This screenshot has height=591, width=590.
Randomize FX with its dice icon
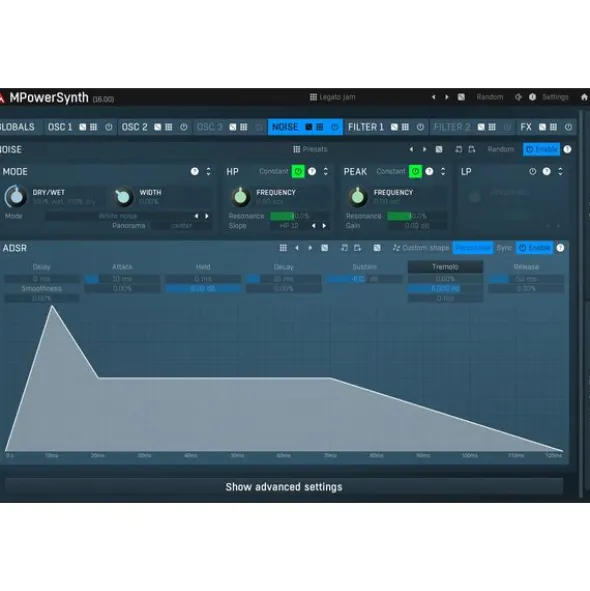542,127
